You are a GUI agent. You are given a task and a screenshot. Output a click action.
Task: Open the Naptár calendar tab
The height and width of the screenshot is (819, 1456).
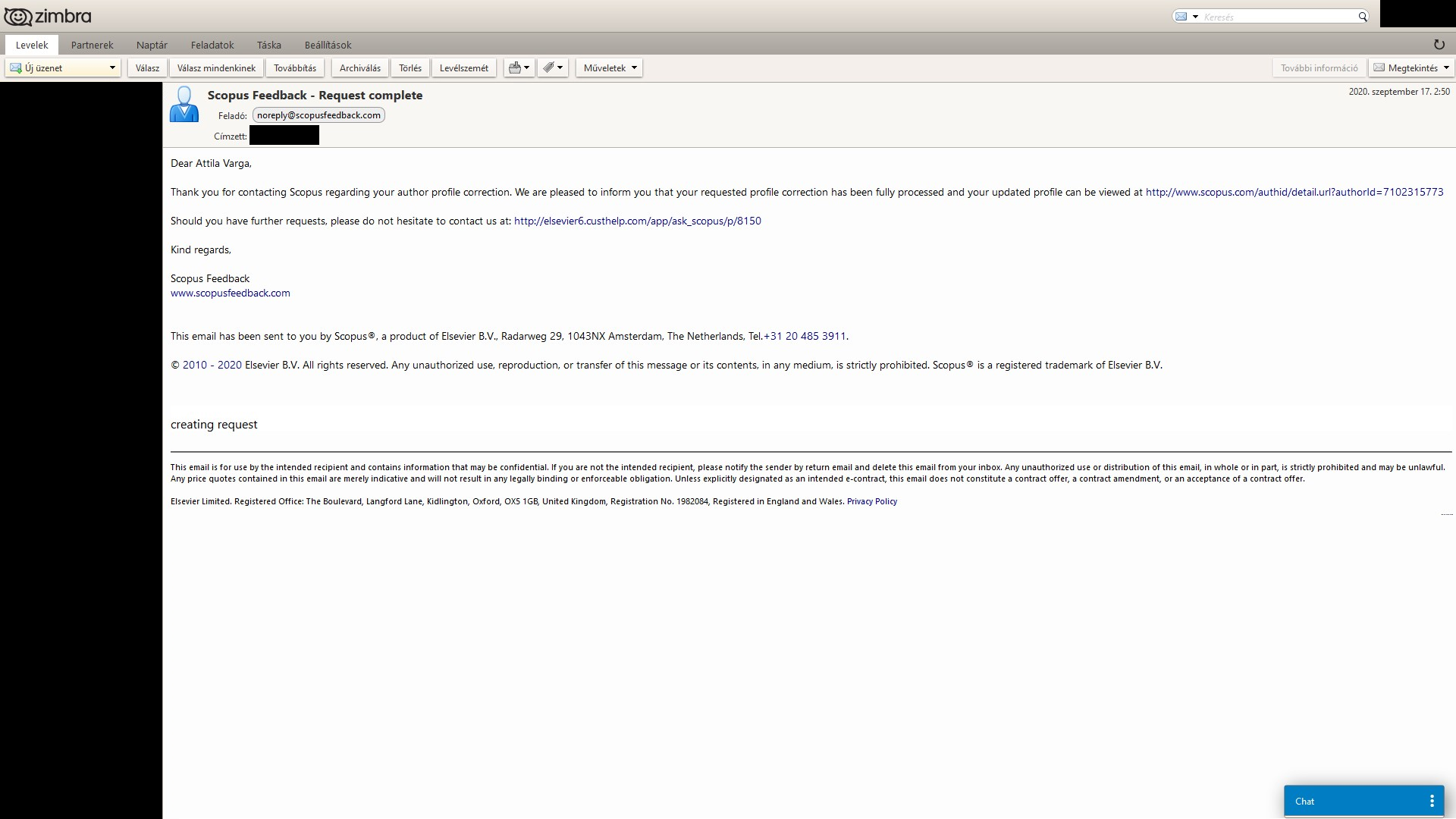pos(152,45)
